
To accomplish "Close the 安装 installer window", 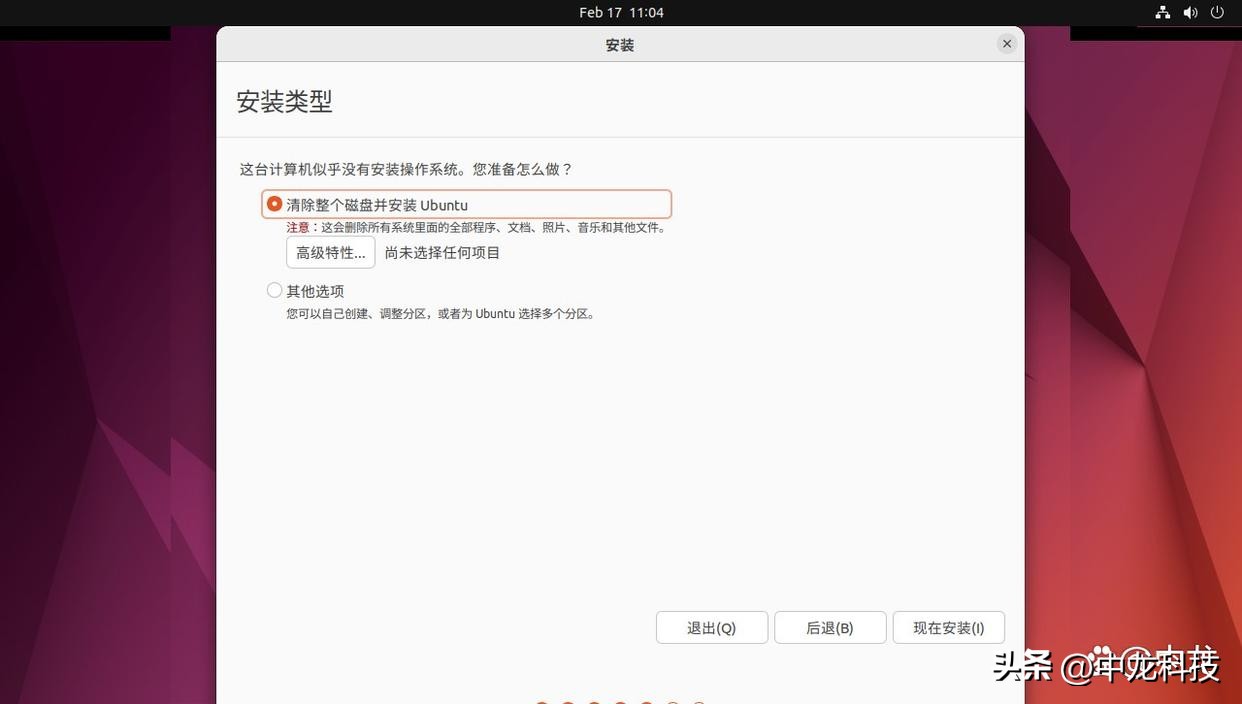I will [1004, 41].
